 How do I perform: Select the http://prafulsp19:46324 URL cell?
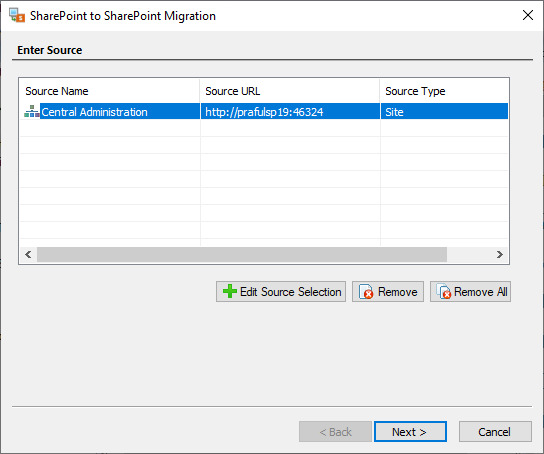(290, 111)
